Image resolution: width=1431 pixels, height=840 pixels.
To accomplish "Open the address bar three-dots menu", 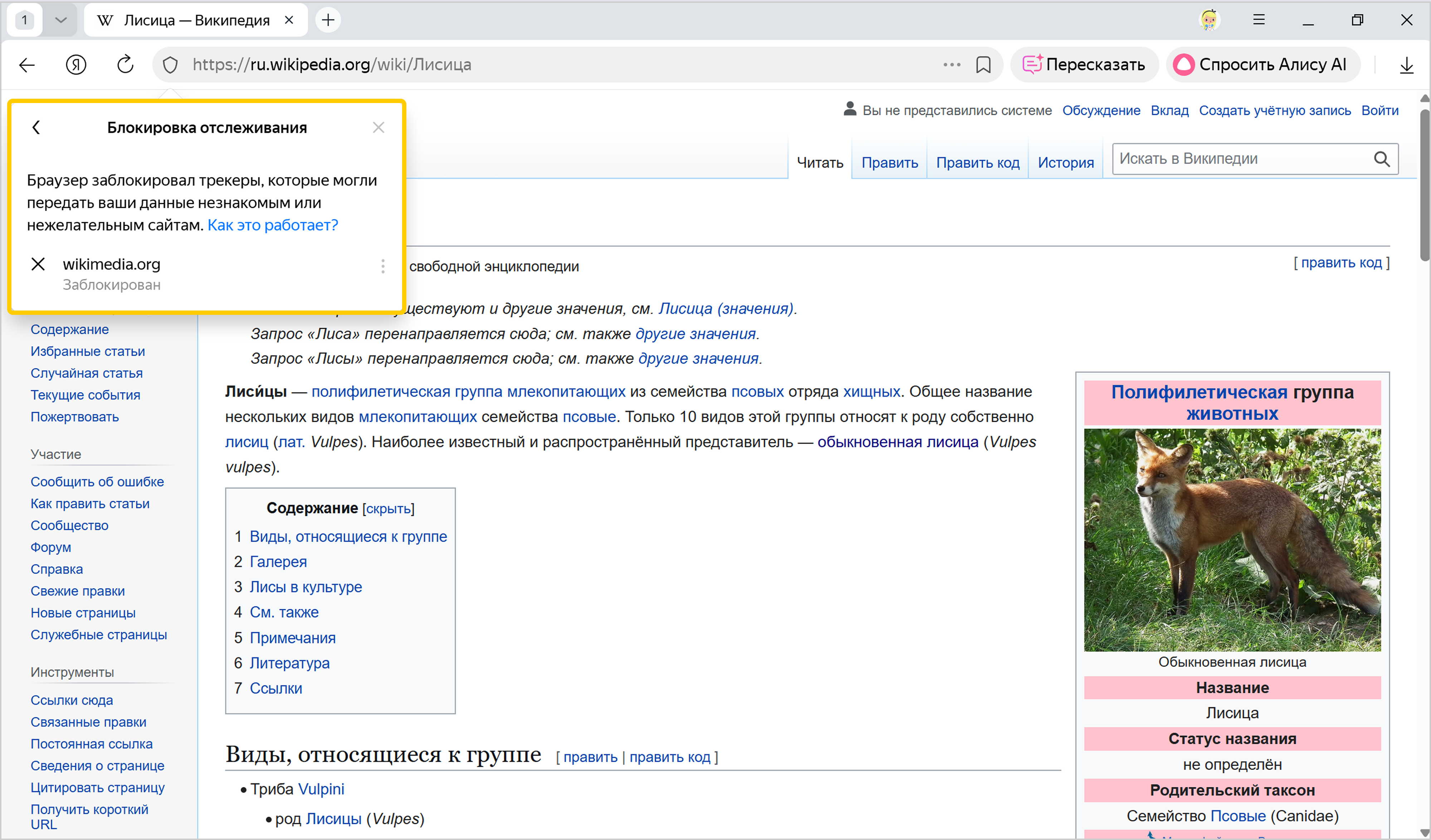I will [x=952, y=65].
